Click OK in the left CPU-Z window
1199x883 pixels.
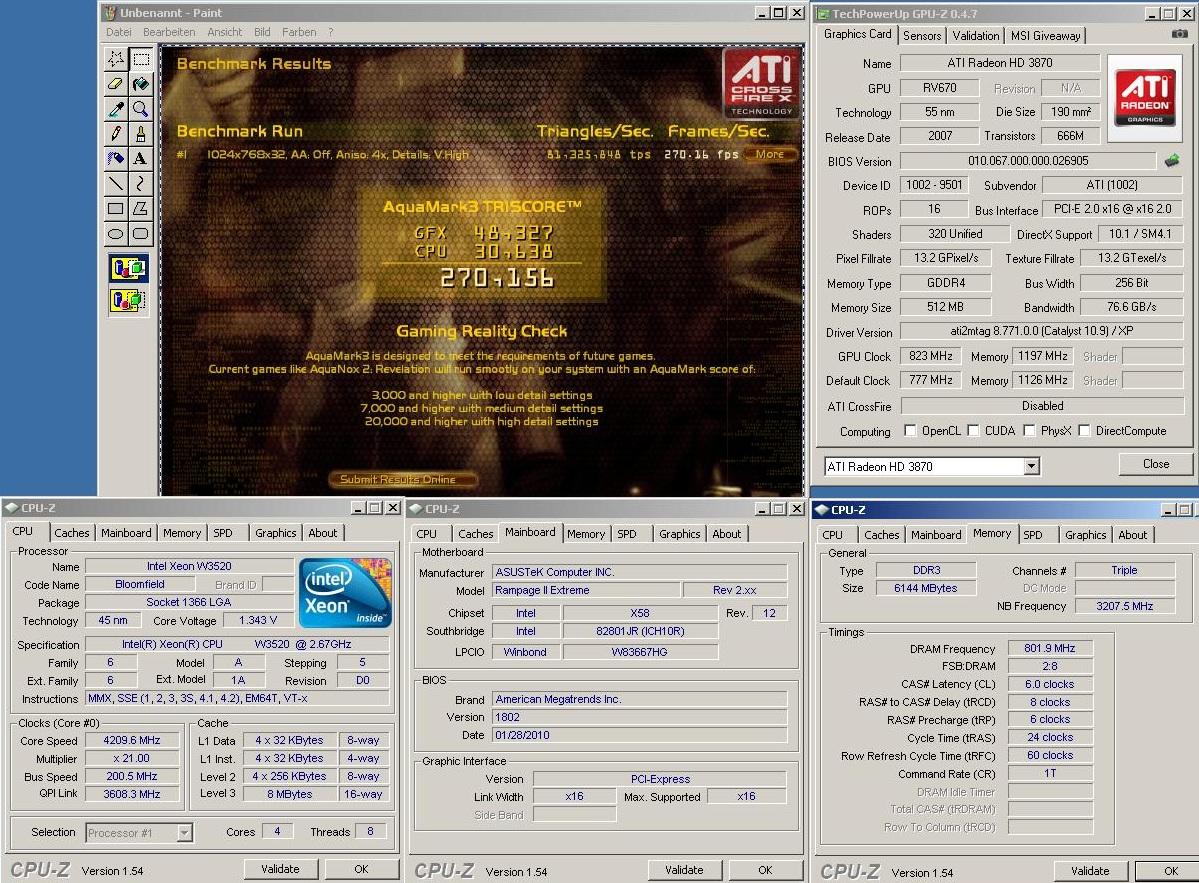click(361, 869)
